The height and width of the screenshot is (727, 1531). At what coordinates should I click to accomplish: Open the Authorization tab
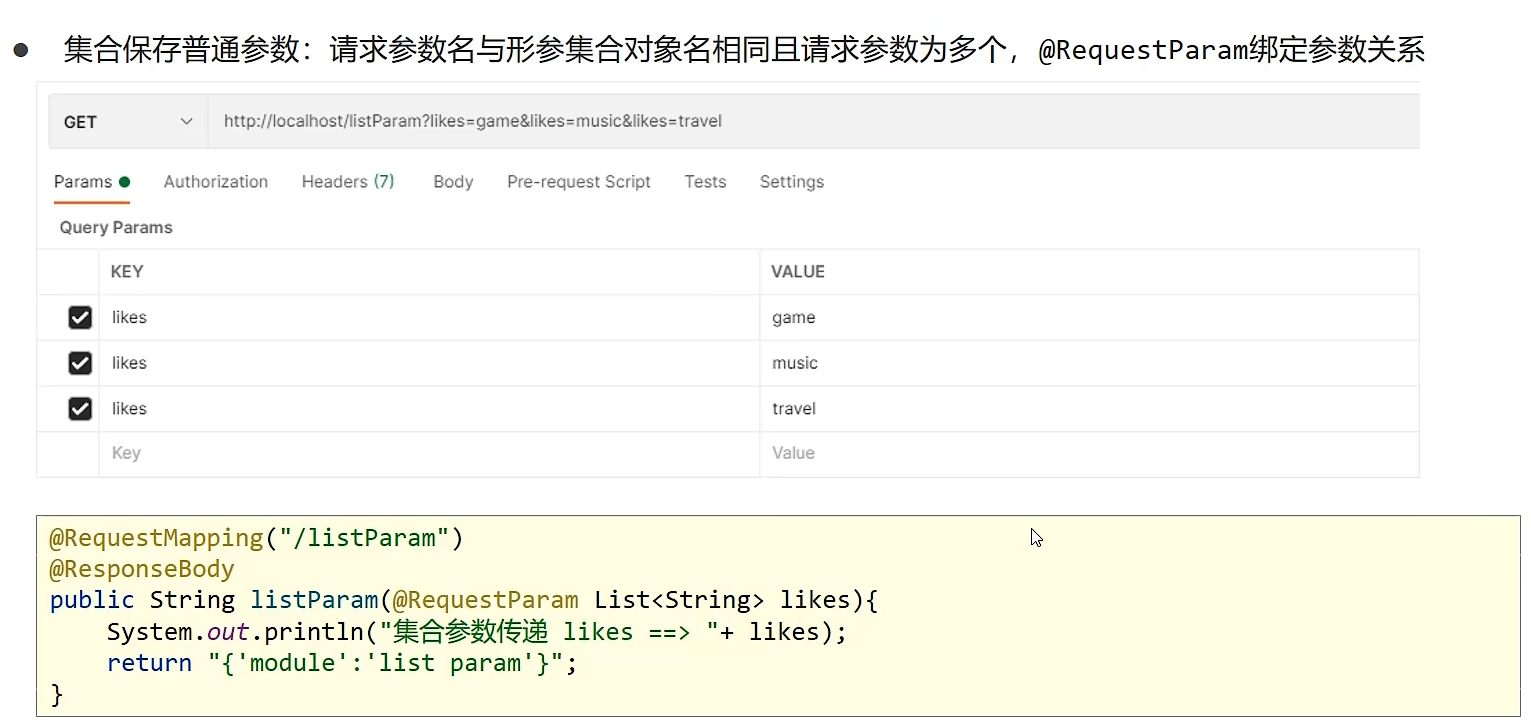(x=216, y=182)
